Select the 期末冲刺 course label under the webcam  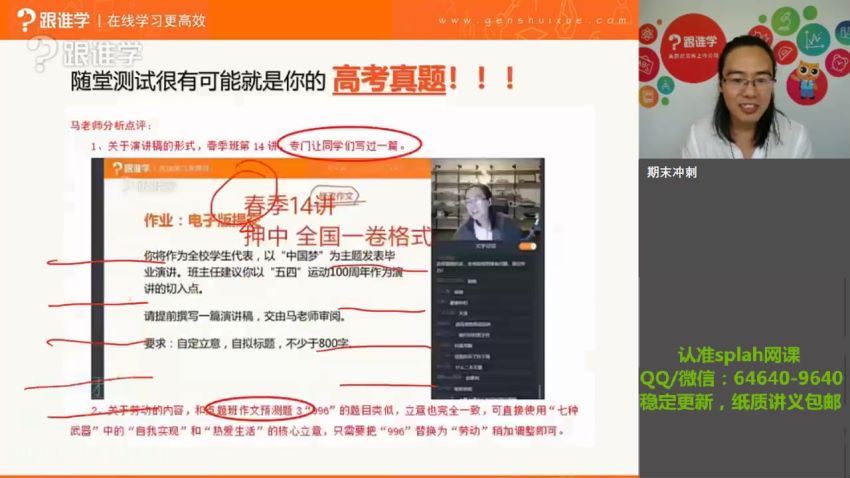(672, 172)
